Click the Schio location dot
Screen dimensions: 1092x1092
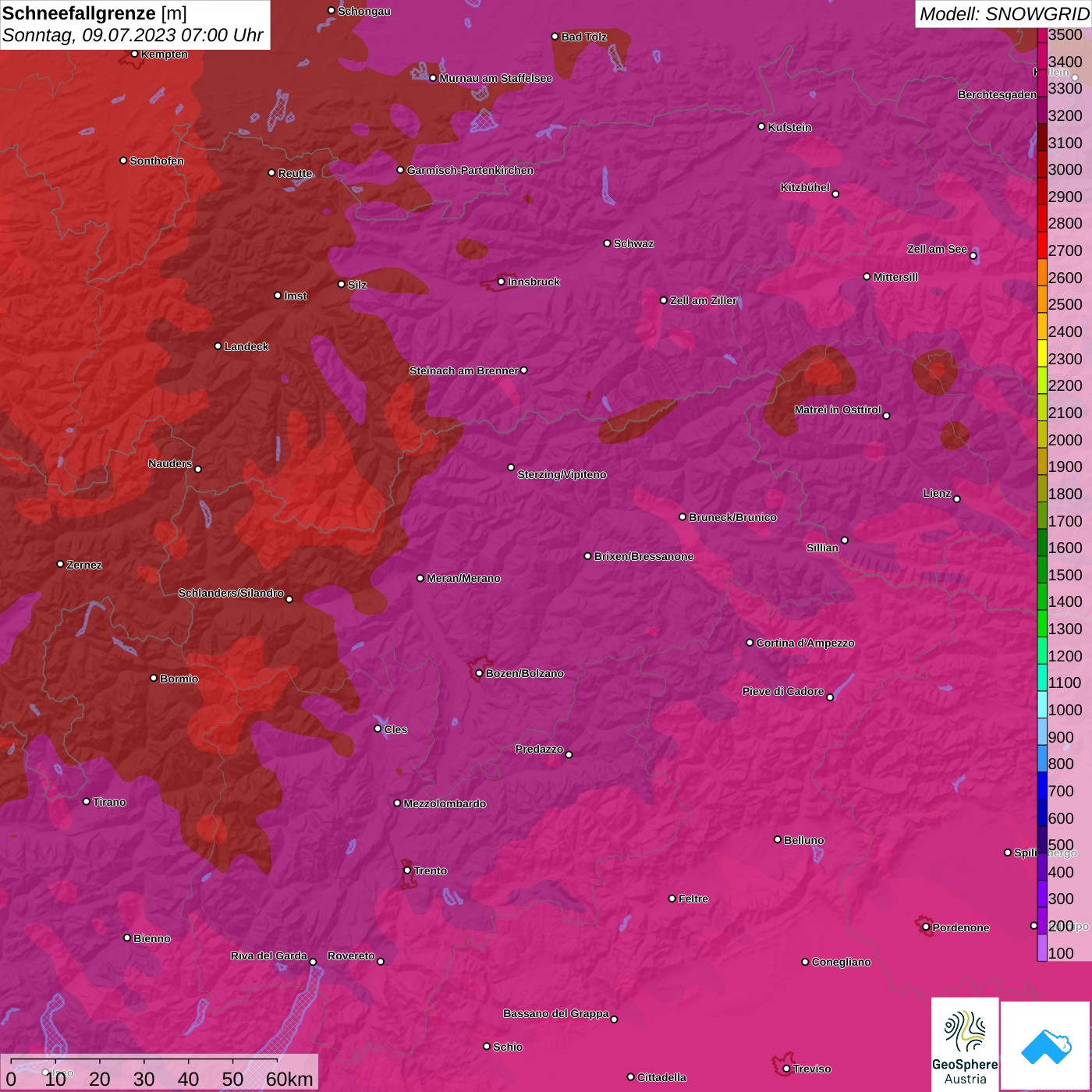click(x=487, y=1046)
